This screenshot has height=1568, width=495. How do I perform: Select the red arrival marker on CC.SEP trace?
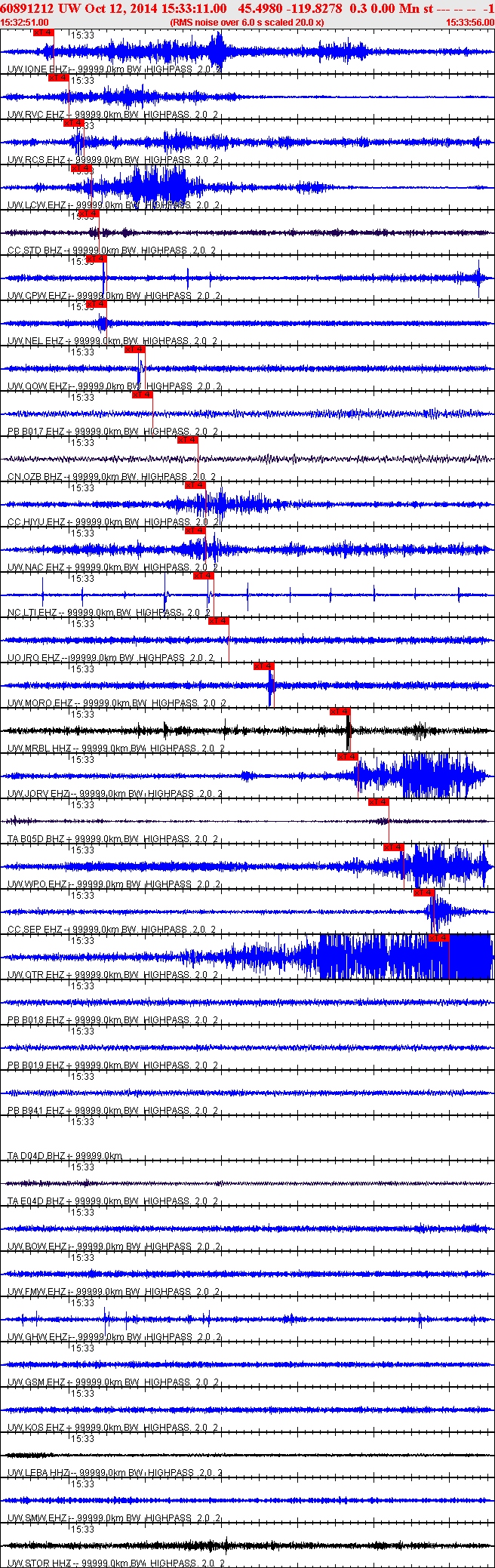point(423,893)
